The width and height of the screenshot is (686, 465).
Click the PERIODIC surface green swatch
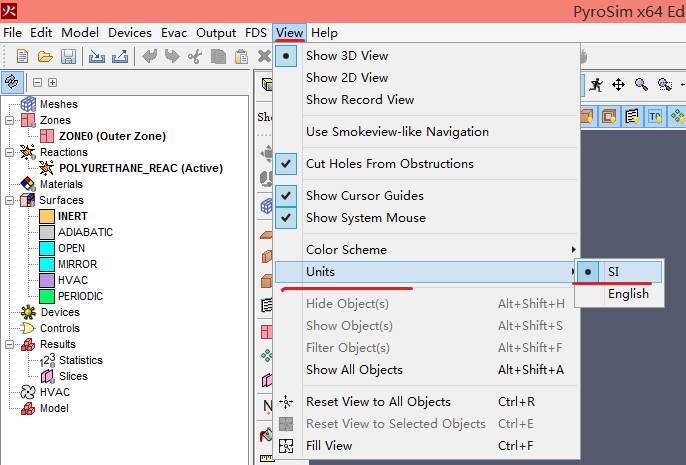[x=47, y=296]
